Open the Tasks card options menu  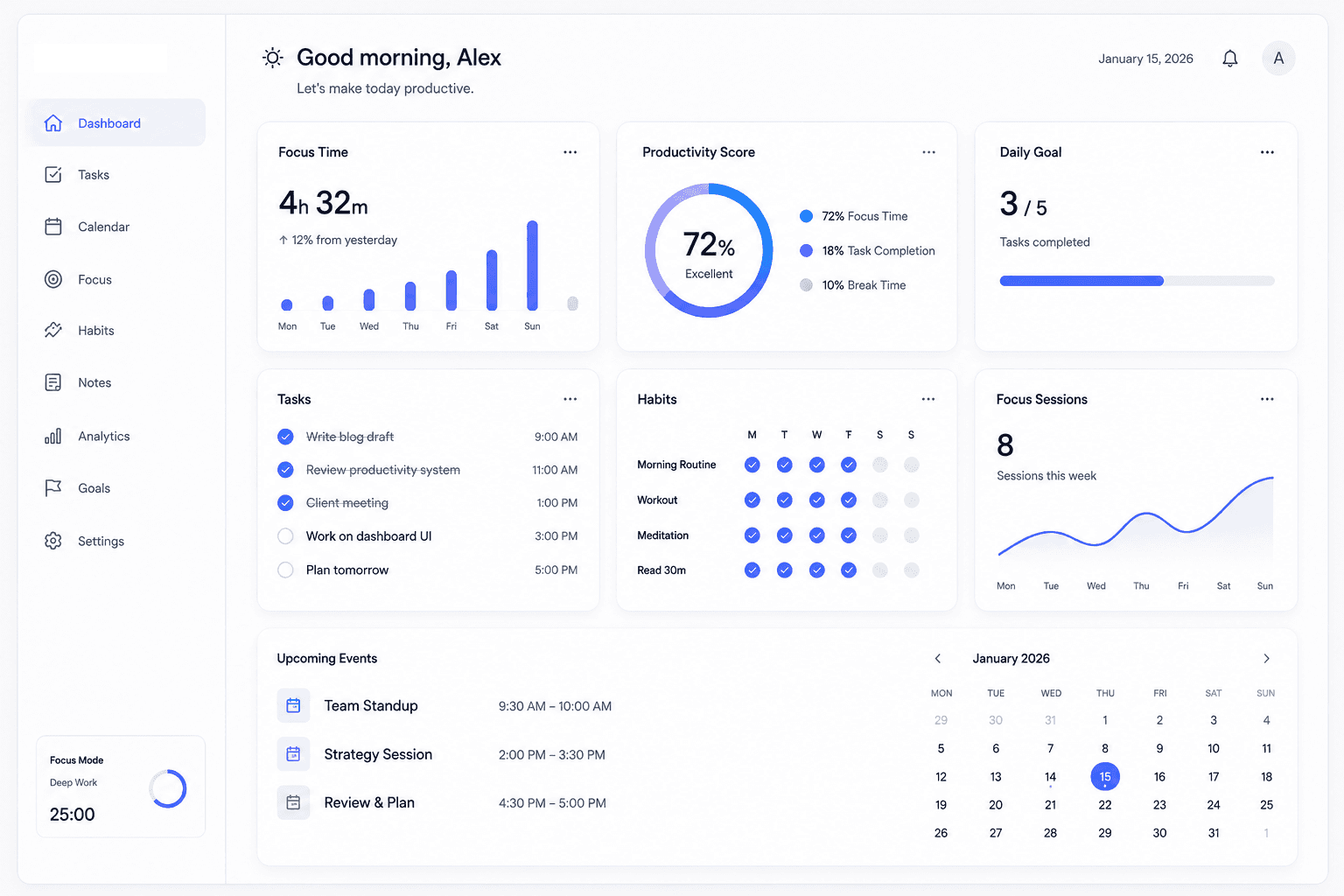tap(570, 399)
